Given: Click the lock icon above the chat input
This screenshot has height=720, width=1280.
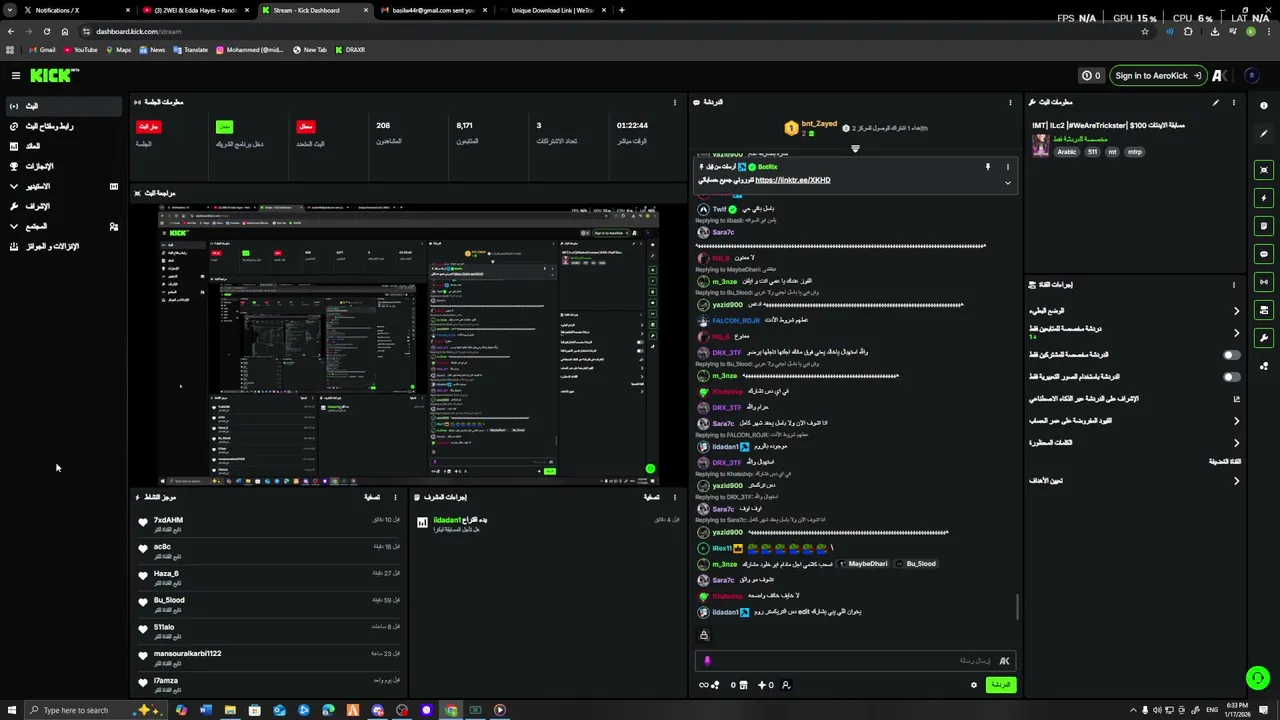Looking at the screenshot, I should click(x=704, y=635).
